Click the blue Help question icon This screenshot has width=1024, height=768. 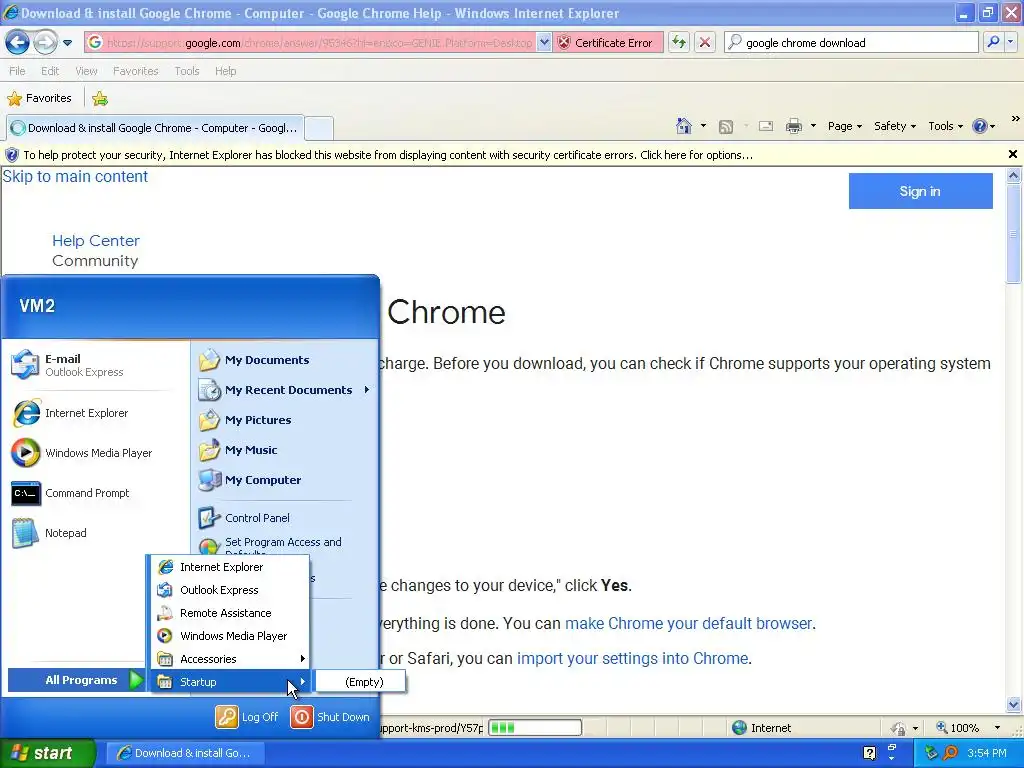(979, 126)
